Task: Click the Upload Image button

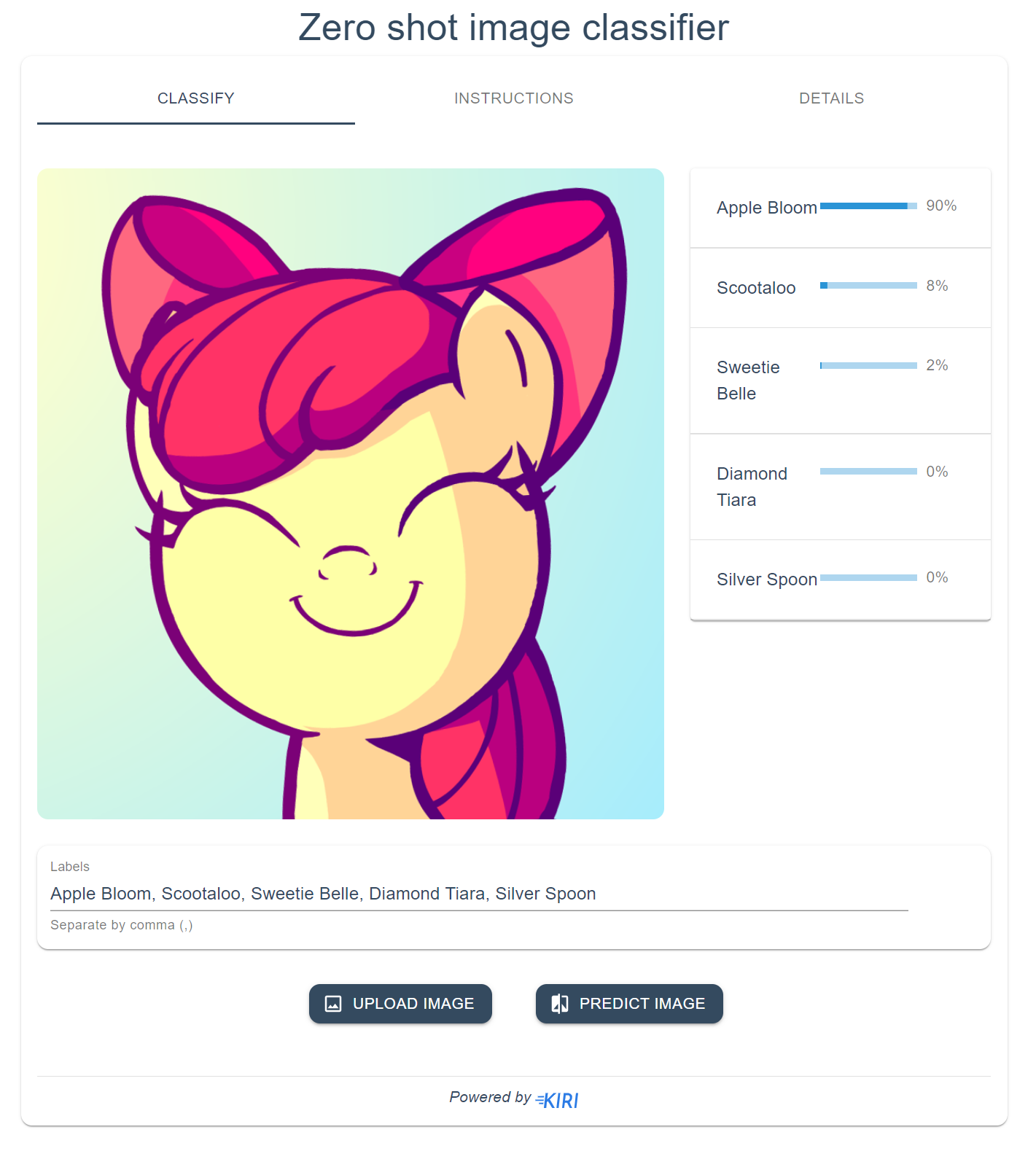Action: [x=400, y=1004]
